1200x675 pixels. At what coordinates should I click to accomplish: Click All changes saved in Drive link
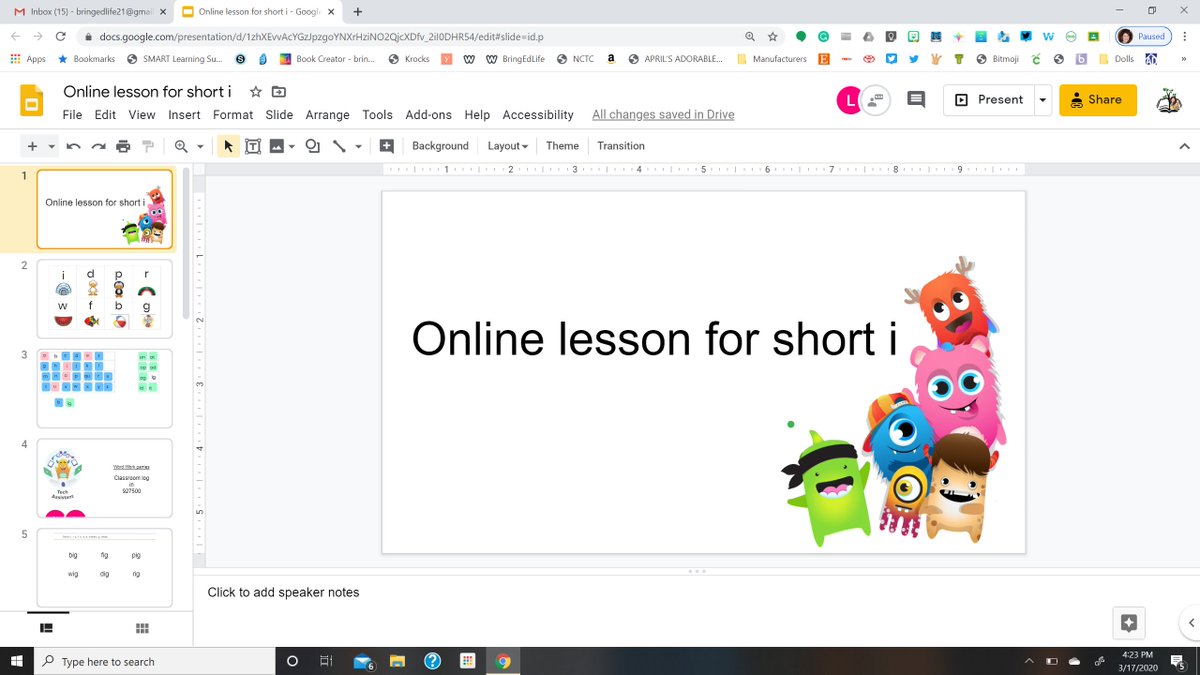click(663, 115)
